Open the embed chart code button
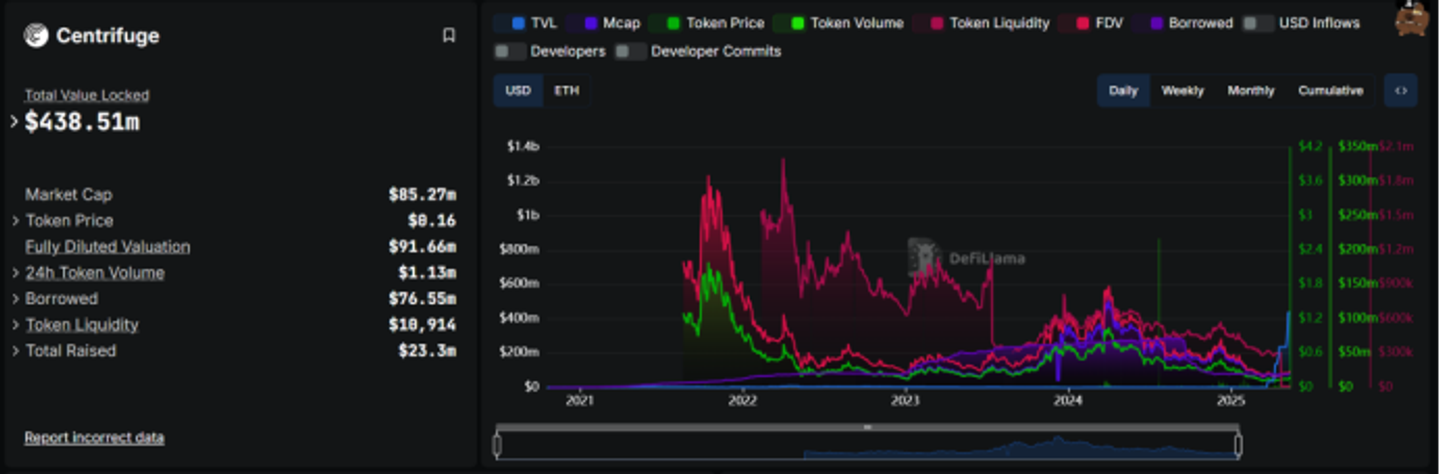The width and height of the screenshot is (1440, 474). pos(1401,90)
